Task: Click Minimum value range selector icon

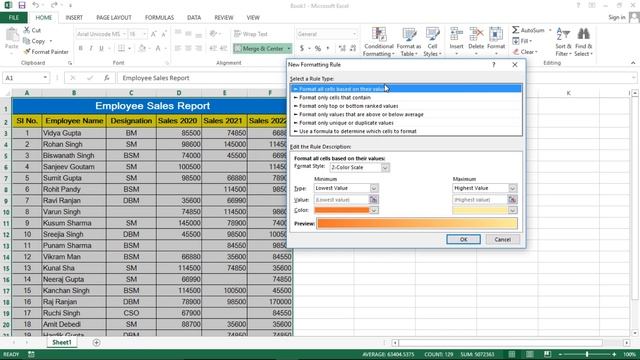Action: (373, 199)
